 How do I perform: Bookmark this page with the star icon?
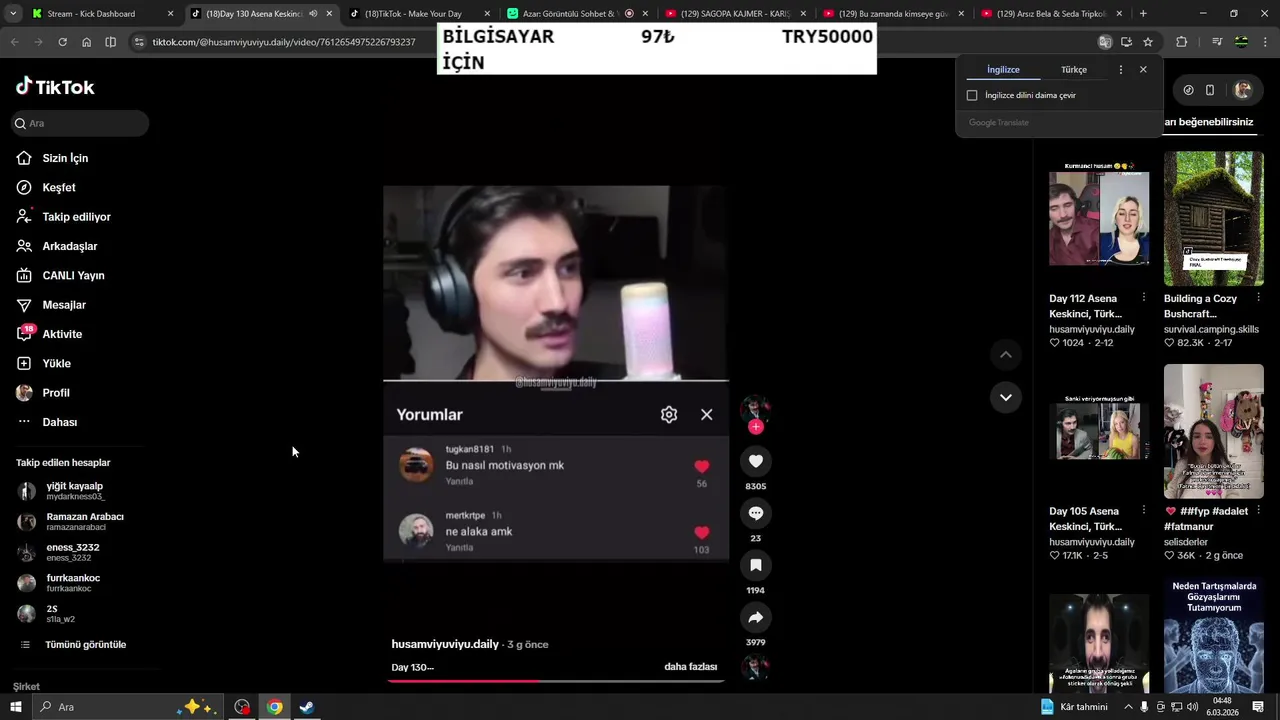[1148, 42]
